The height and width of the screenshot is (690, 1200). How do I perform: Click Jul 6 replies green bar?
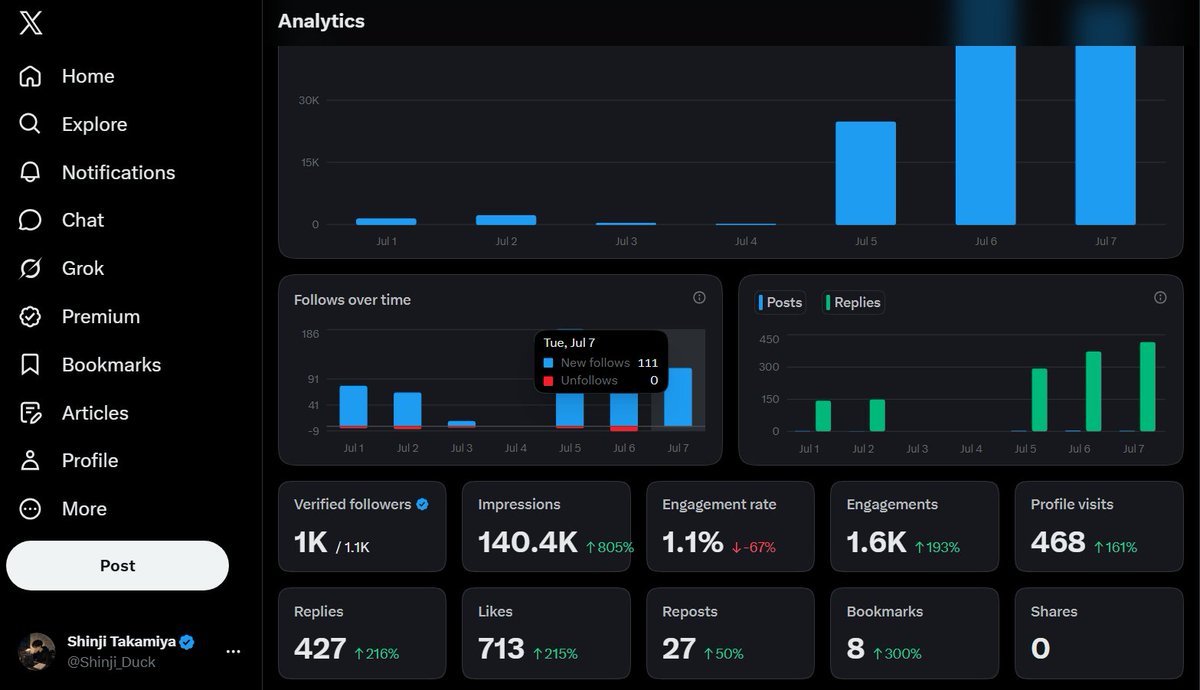coord(1093,391)
